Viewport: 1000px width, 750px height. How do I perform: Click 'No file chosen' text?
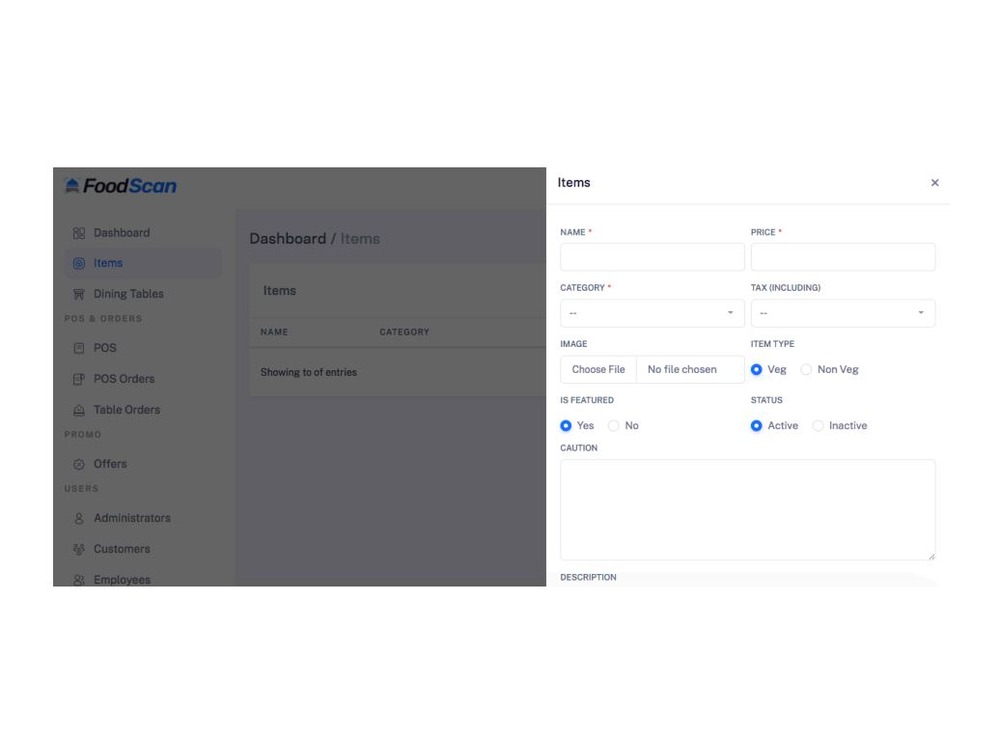[x=682, y=369]
